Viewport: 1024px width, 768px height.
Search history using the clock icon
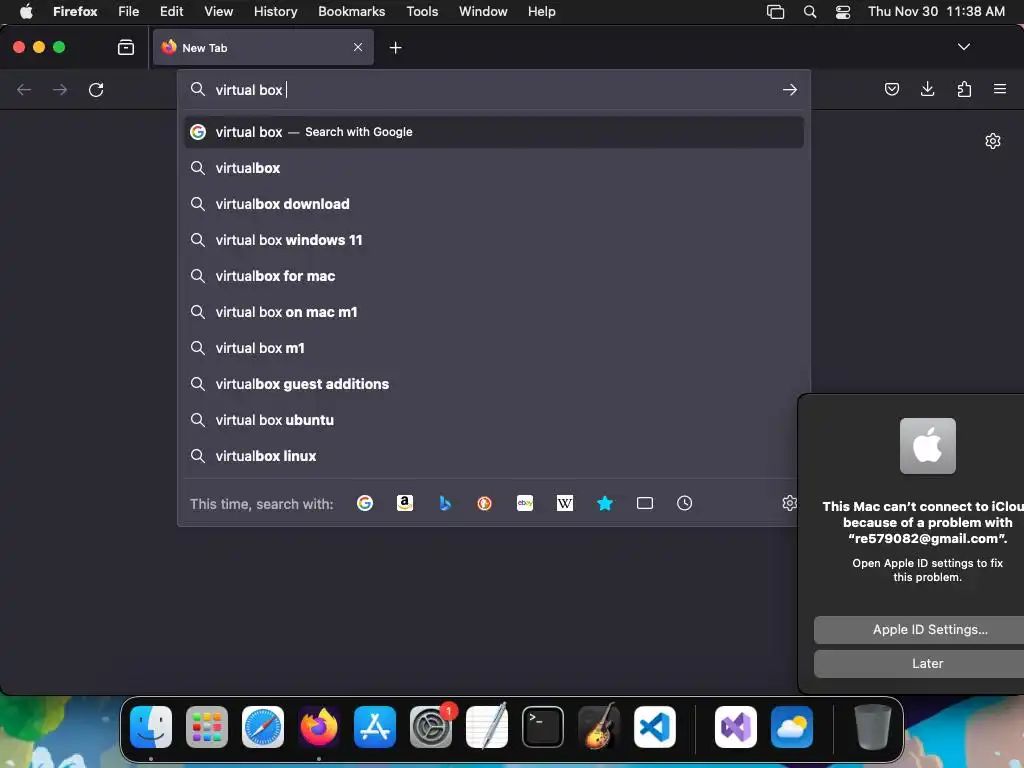tap(684, 503)
